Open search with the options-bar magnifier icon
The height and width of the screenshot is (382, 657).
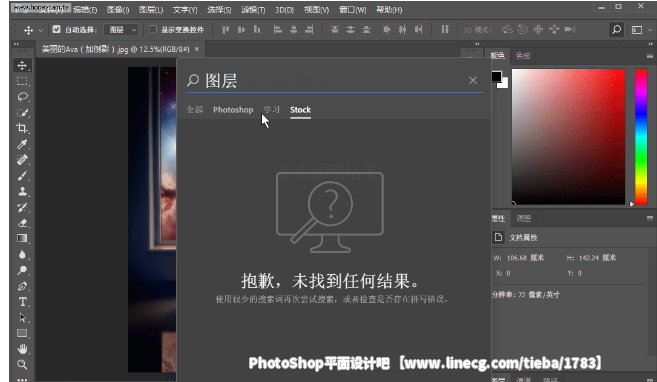[x=616, y=29]
